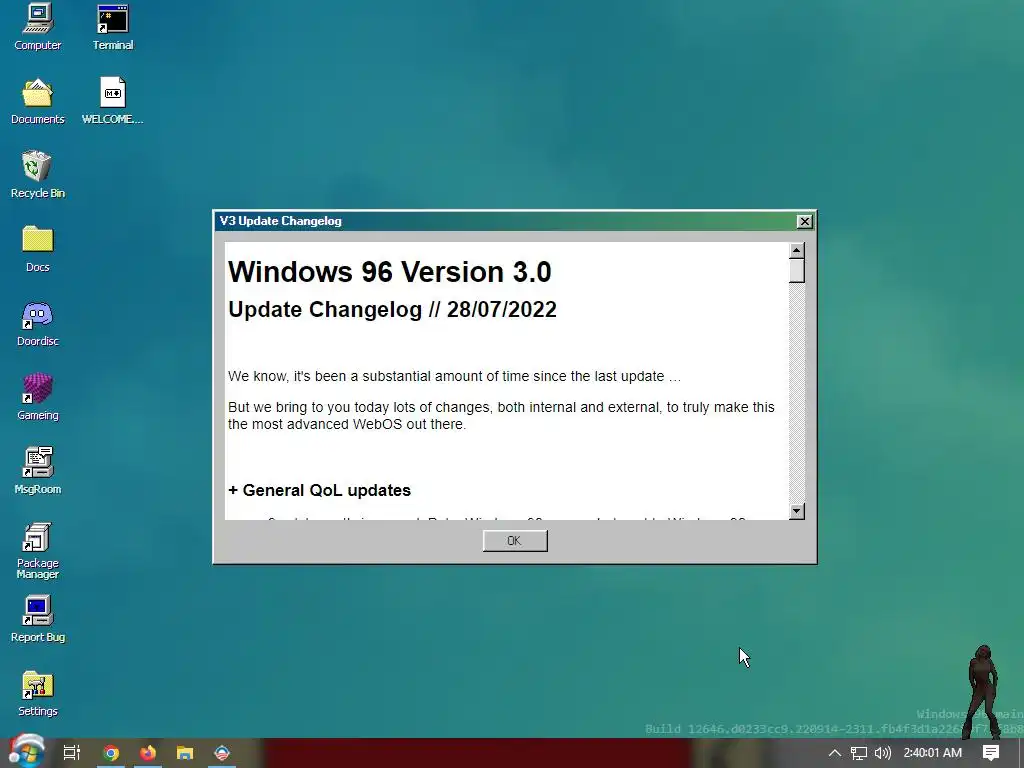Close the V3 Update Changelog window

[805, 221]
